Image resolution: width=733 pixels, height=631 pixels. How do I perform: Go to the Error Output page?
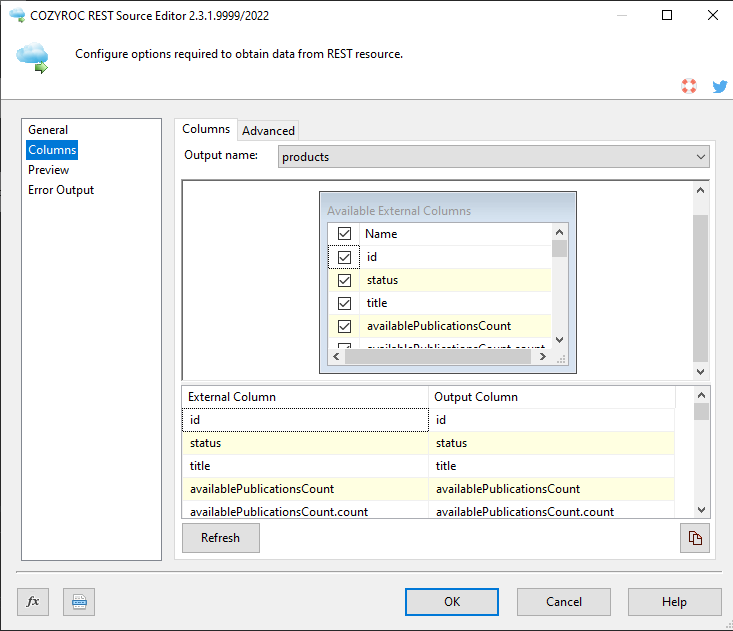61,190
